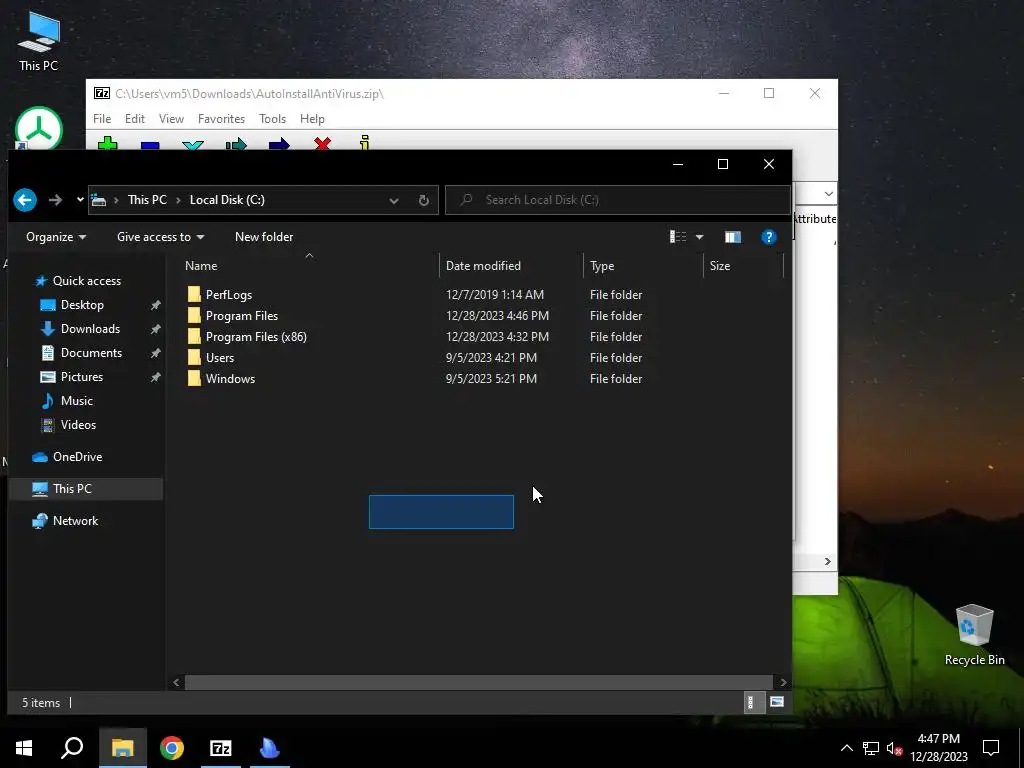This screenshot has width=1024, height=768.
Task: Open the File menu in 7-Zip
Action: 102,119
